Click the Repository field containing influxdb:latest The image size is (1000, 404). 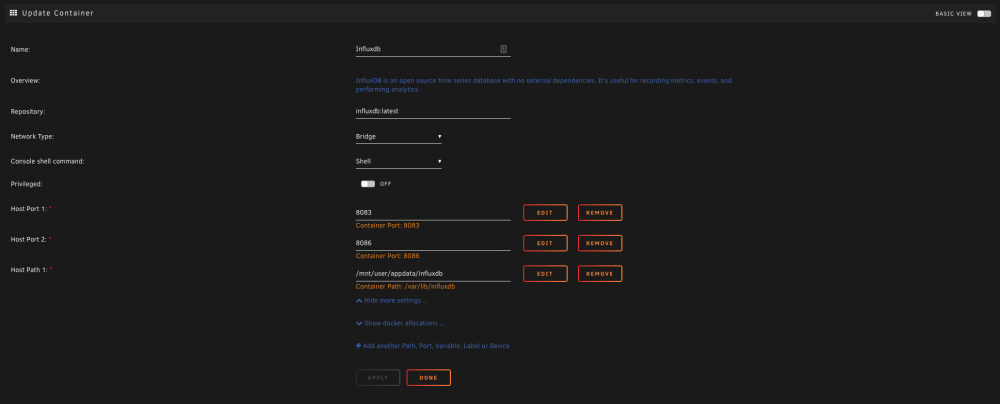(x=433, y=111)
